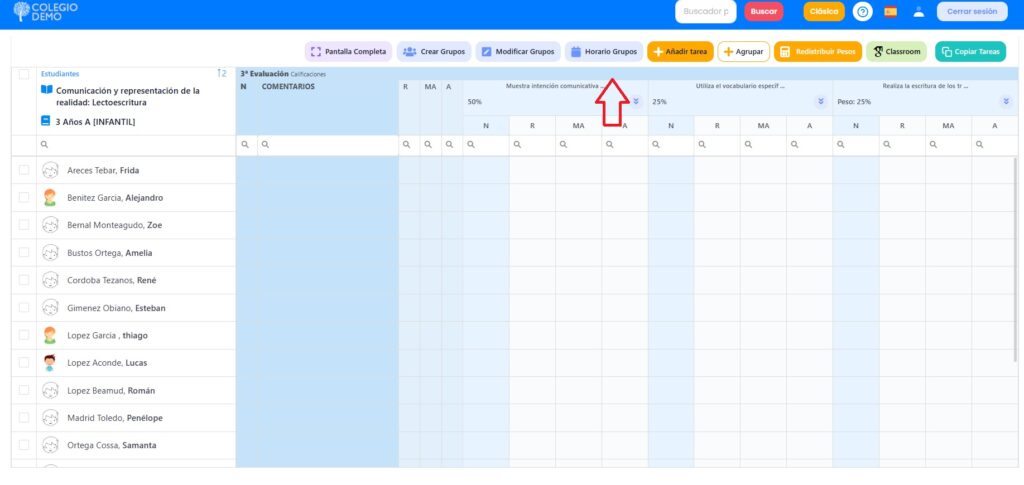The width and height of the screenshot is (1024, 485).
Task: Open Modificar Grupos
Action: (517, 51)
